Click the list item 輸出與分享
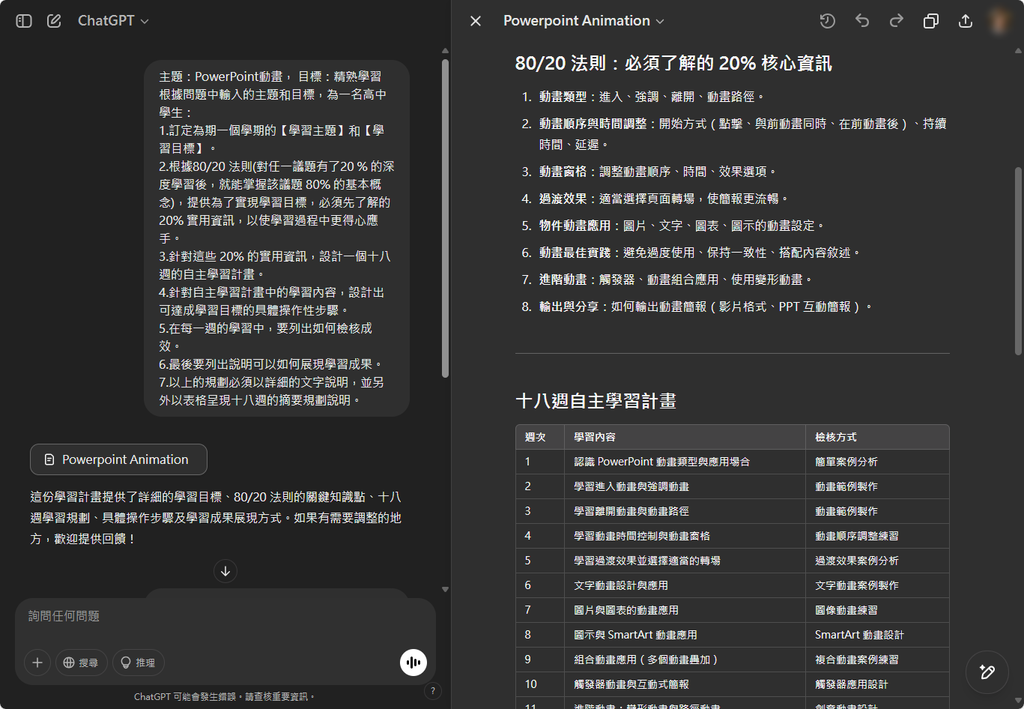Screen dimensions: 1024x709 [x=706, y=307]
